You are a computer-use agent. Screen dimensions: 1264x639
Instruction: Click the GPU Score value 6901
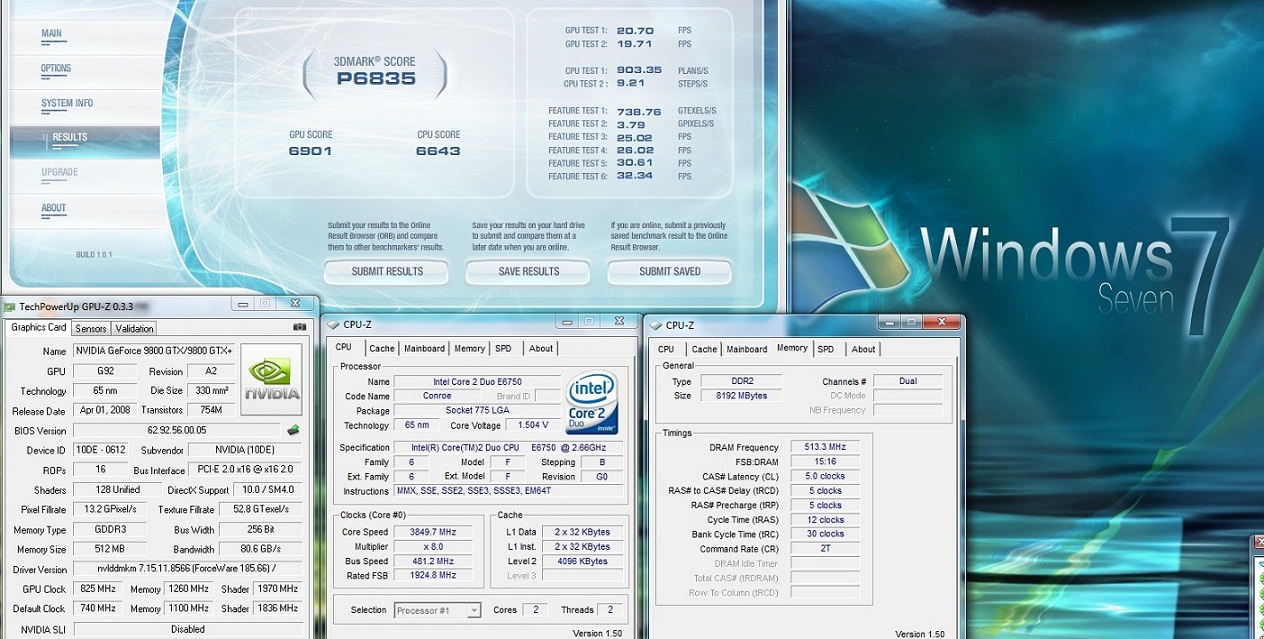click(x=310, y=151)
